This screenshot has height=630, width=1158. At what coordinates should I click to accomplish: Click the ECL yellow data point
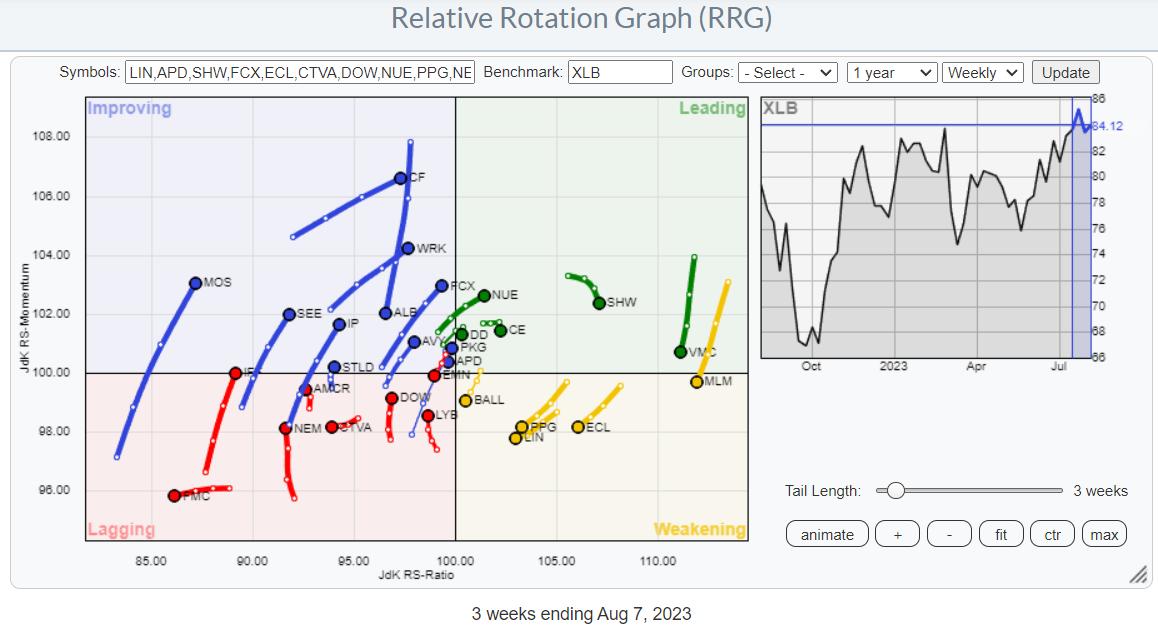point(578,427)
